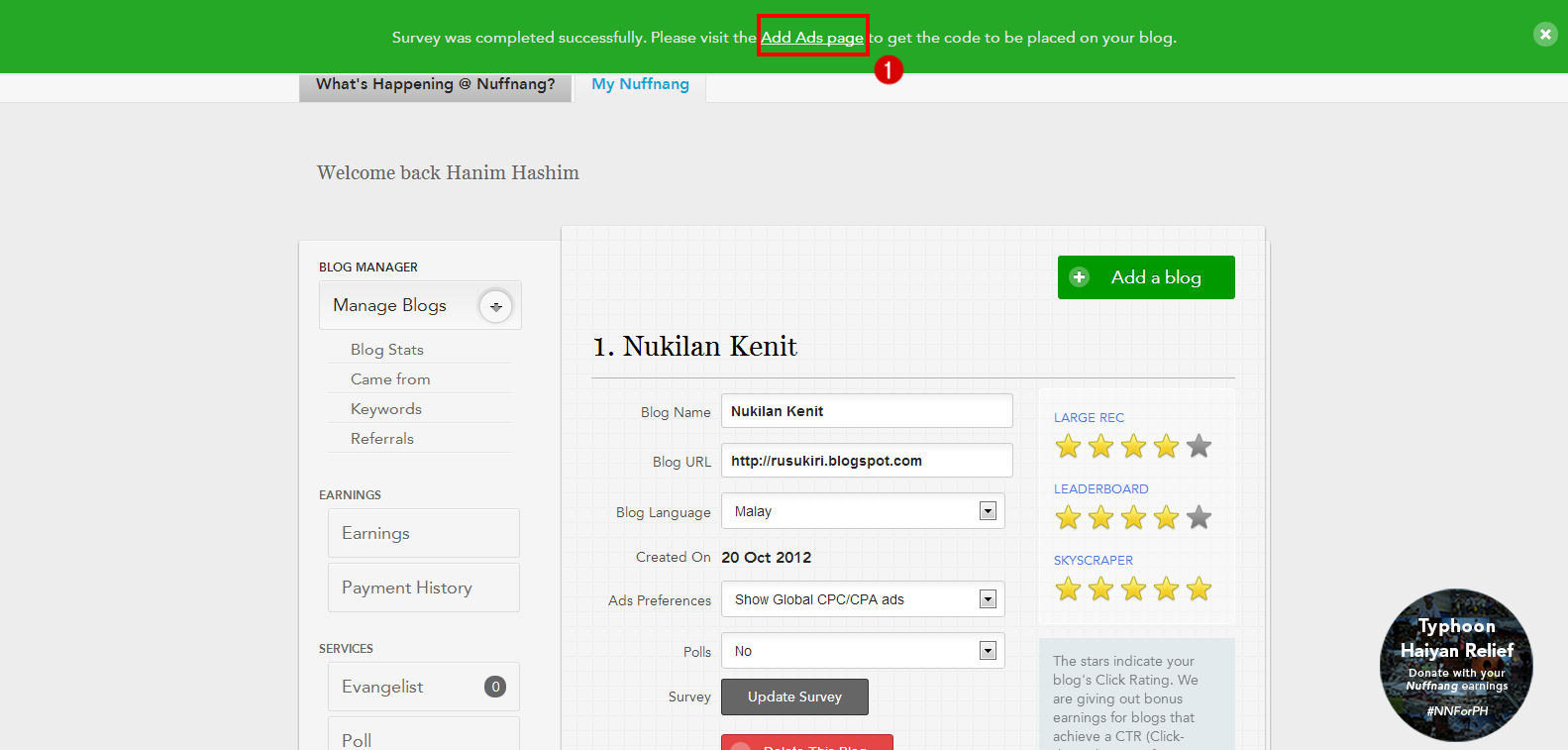Click the Welcome back Hanim Hashim heading
This screenshot has width=1568, height=750.
pyautogui.click(x=448, y=172)
